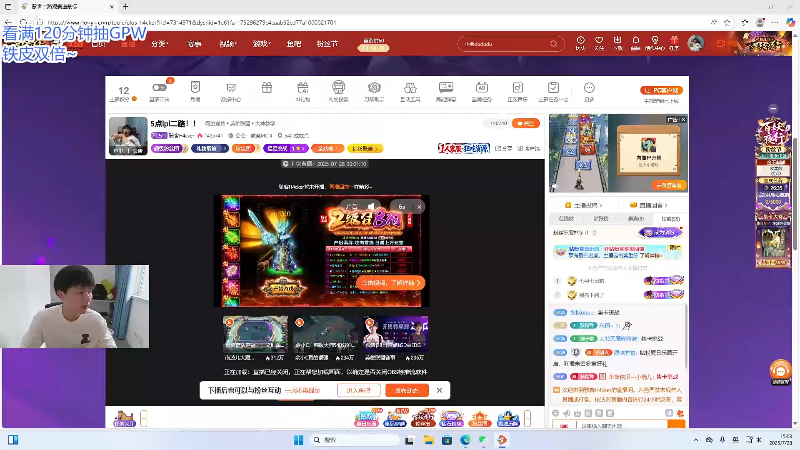Open the binoculars interactive tools icon
The image size is (800, 450).
click(x=410, y=88)
